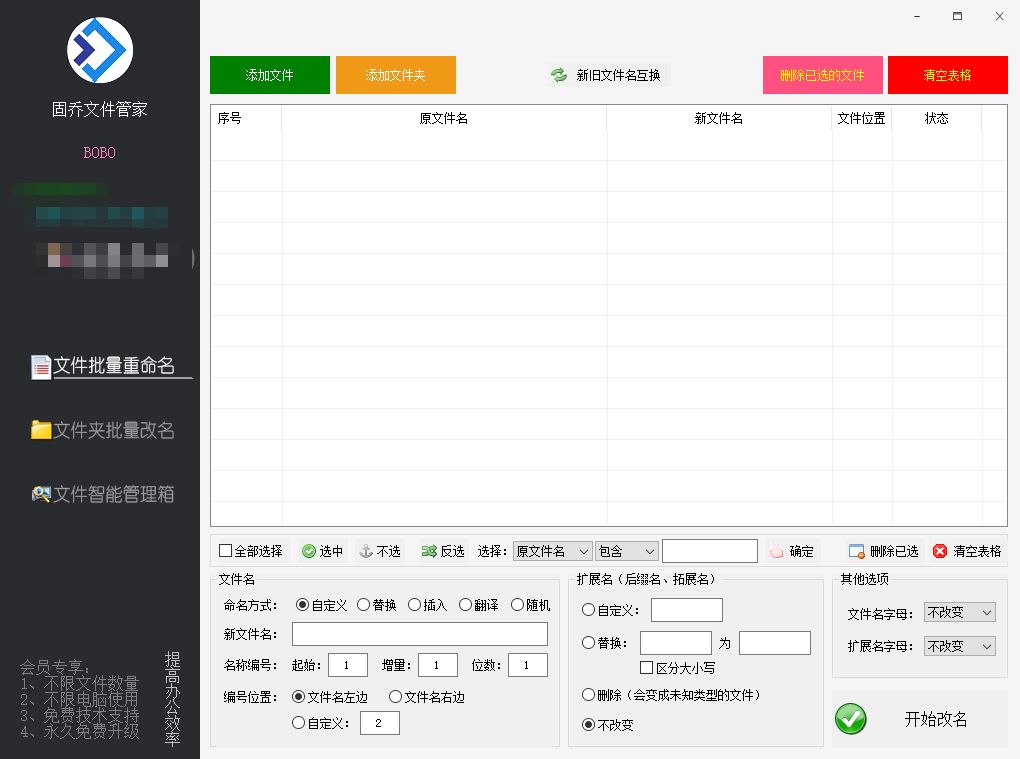Select the 文件批量重命名 sidebar item
The image size is (1020, 759).
coord(107,366)
